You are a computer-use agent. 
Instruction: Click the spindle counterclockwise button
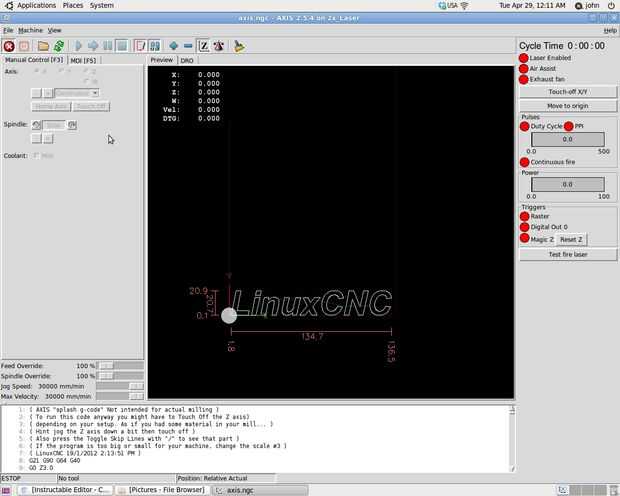click(x=36, y=125)
